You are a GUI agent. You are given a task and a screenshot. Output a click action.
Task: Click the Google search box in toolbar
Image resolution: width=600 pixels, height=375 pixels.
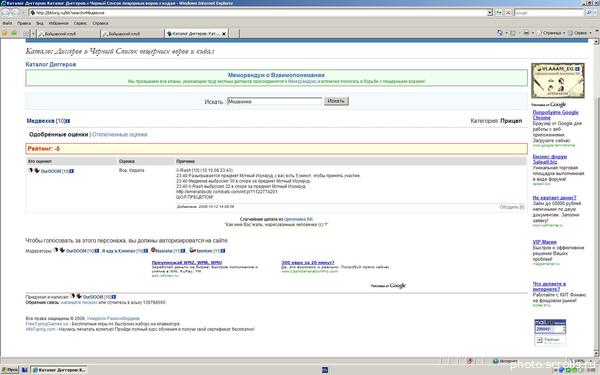pos(549,13)
